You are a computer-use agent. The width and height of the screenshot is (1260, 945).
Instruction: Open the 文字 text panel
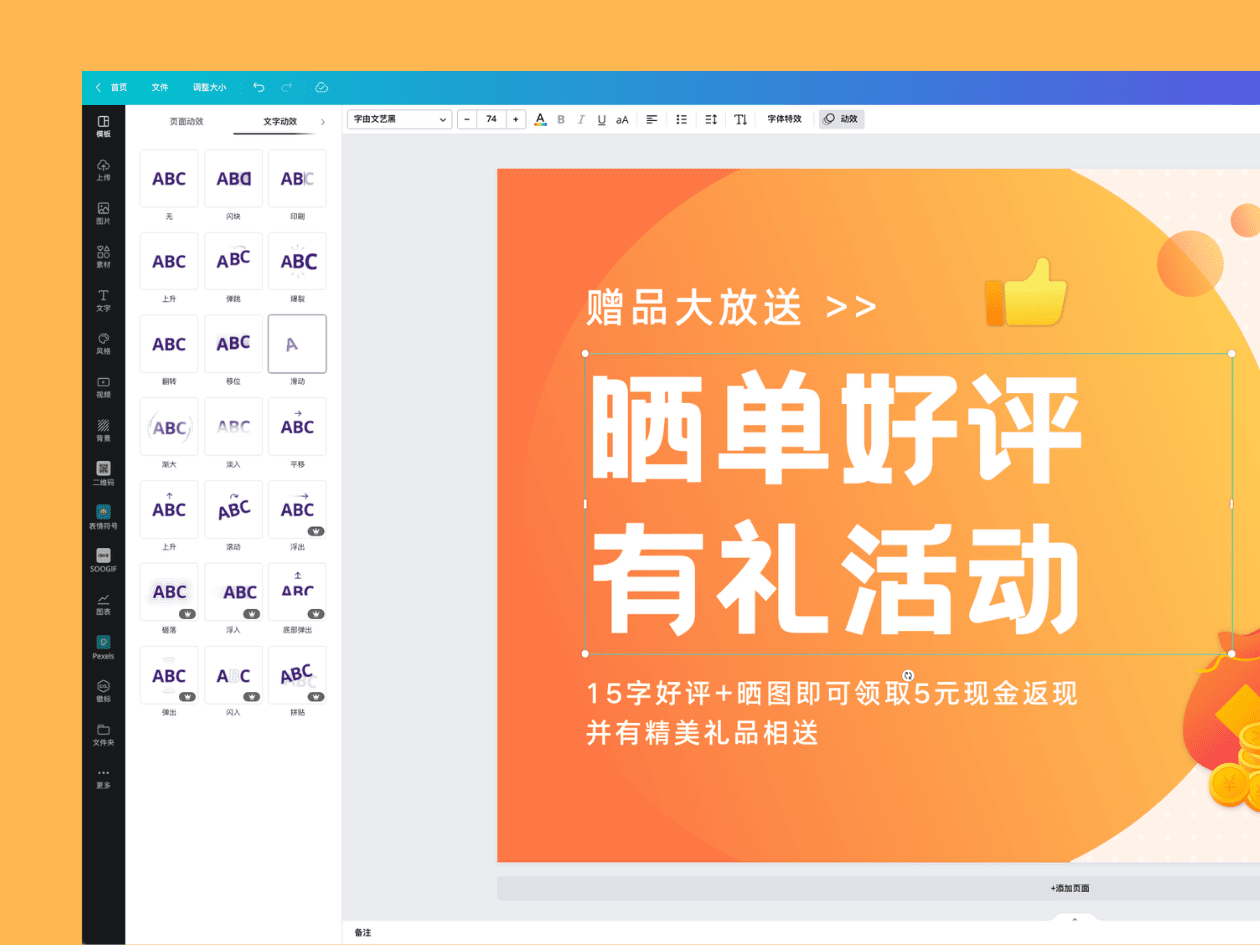coord(103,300)
